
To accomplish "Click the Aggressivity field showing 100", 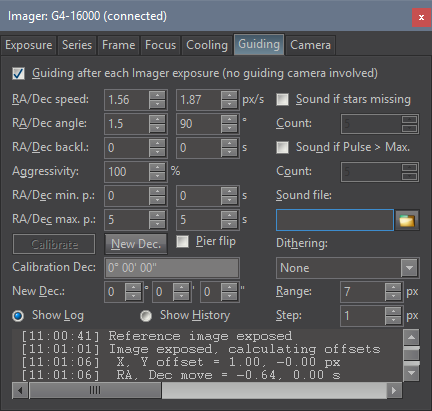I will click(x=127, y=172).
